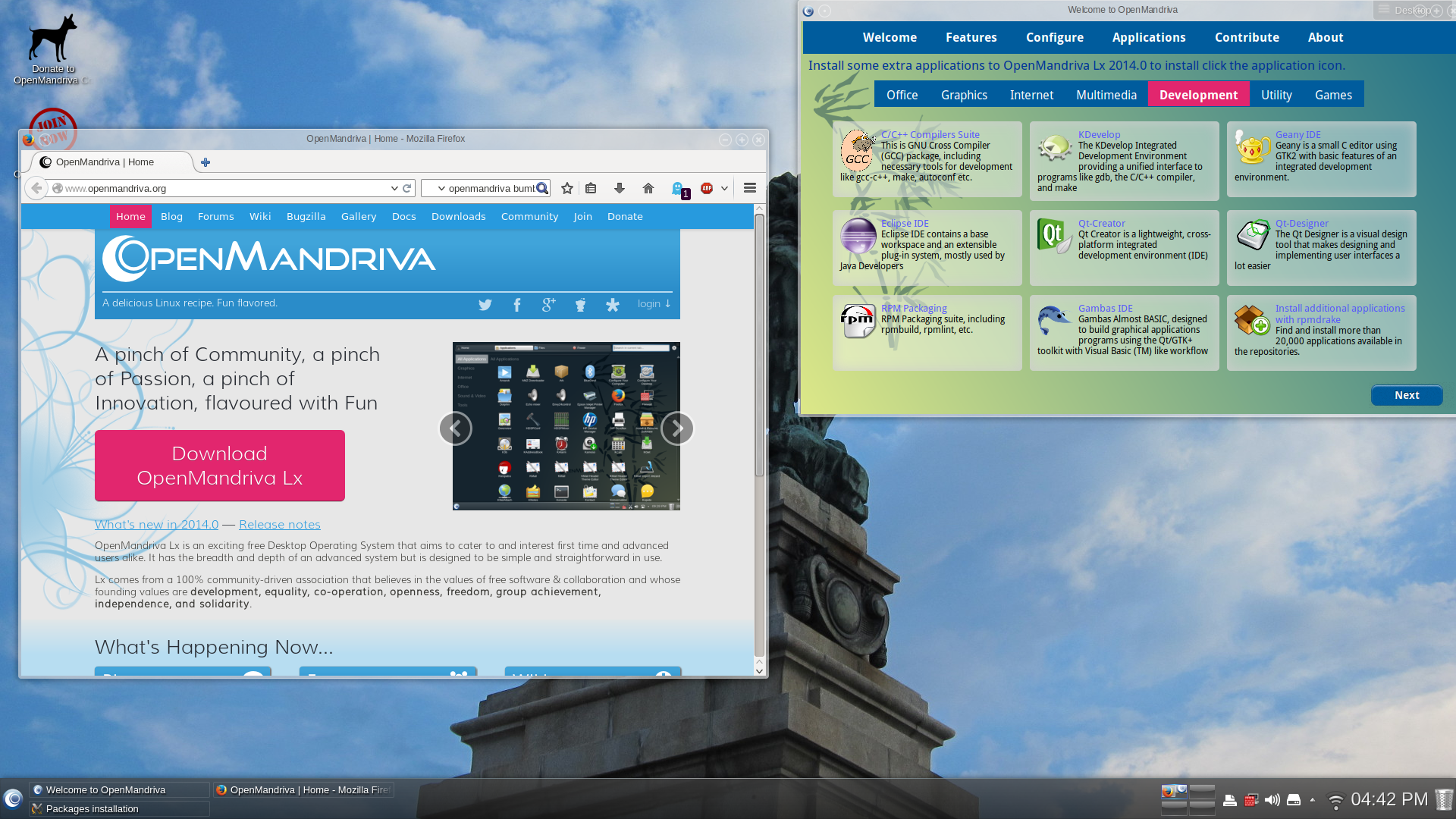
Task: Click Download OpenMandriva Lx button
Action: pyautogui.click(x=220, y=466)
